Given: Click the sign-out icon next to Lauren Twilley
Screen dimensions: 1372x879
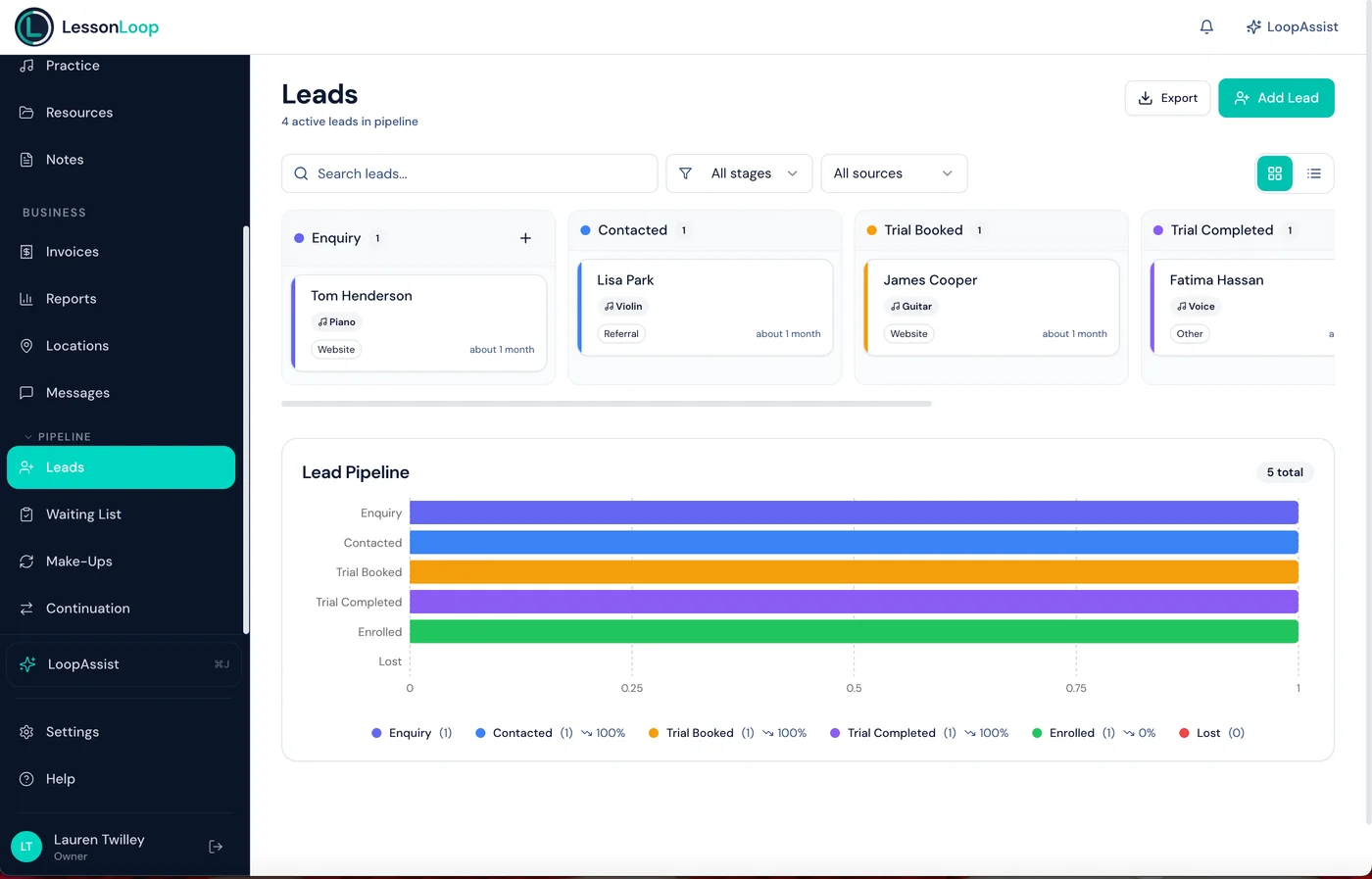Looking at the screenshot, I should 216,846.
